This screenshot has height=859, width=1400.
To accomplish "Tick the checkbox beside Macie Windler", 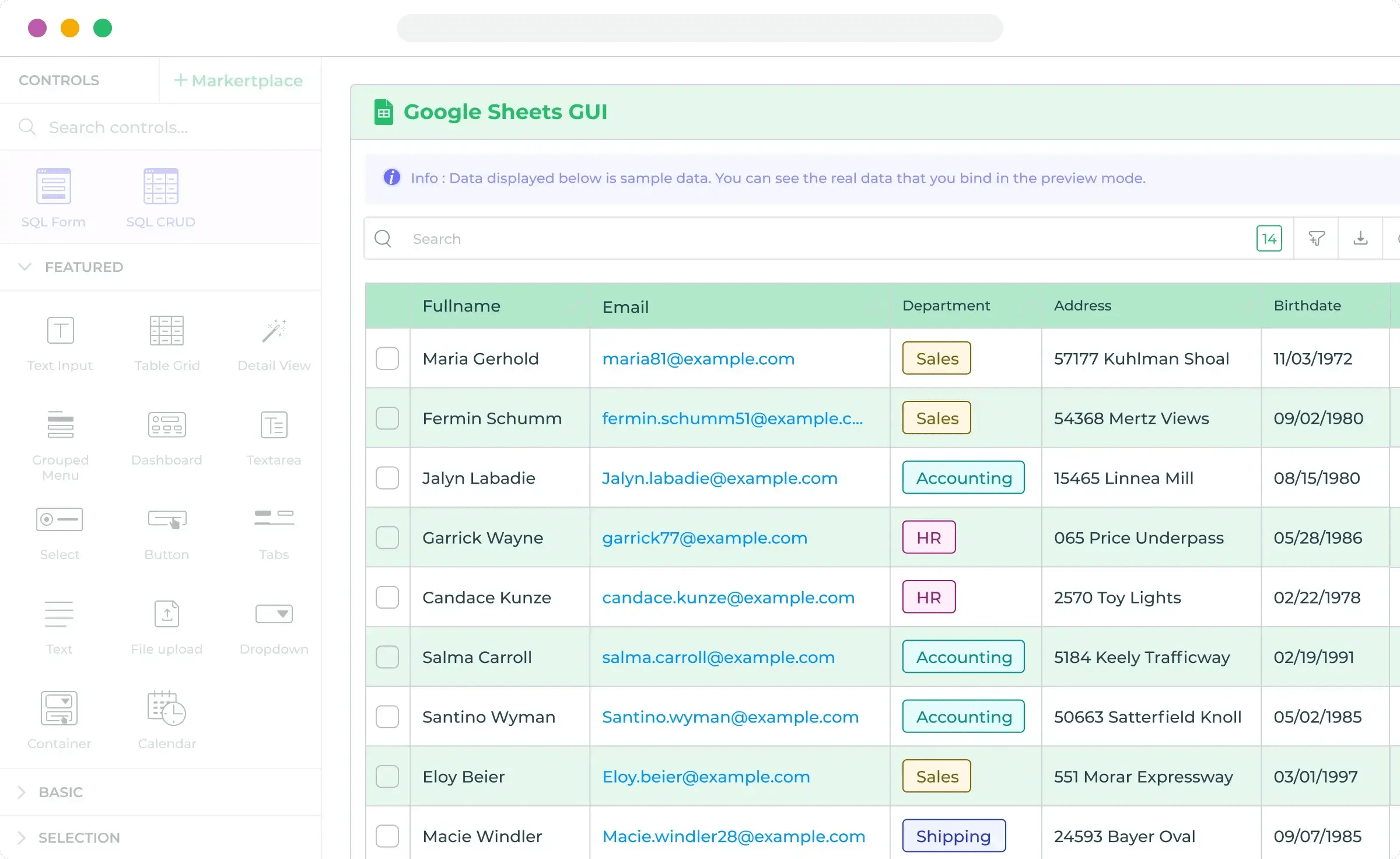I will 388,836.
